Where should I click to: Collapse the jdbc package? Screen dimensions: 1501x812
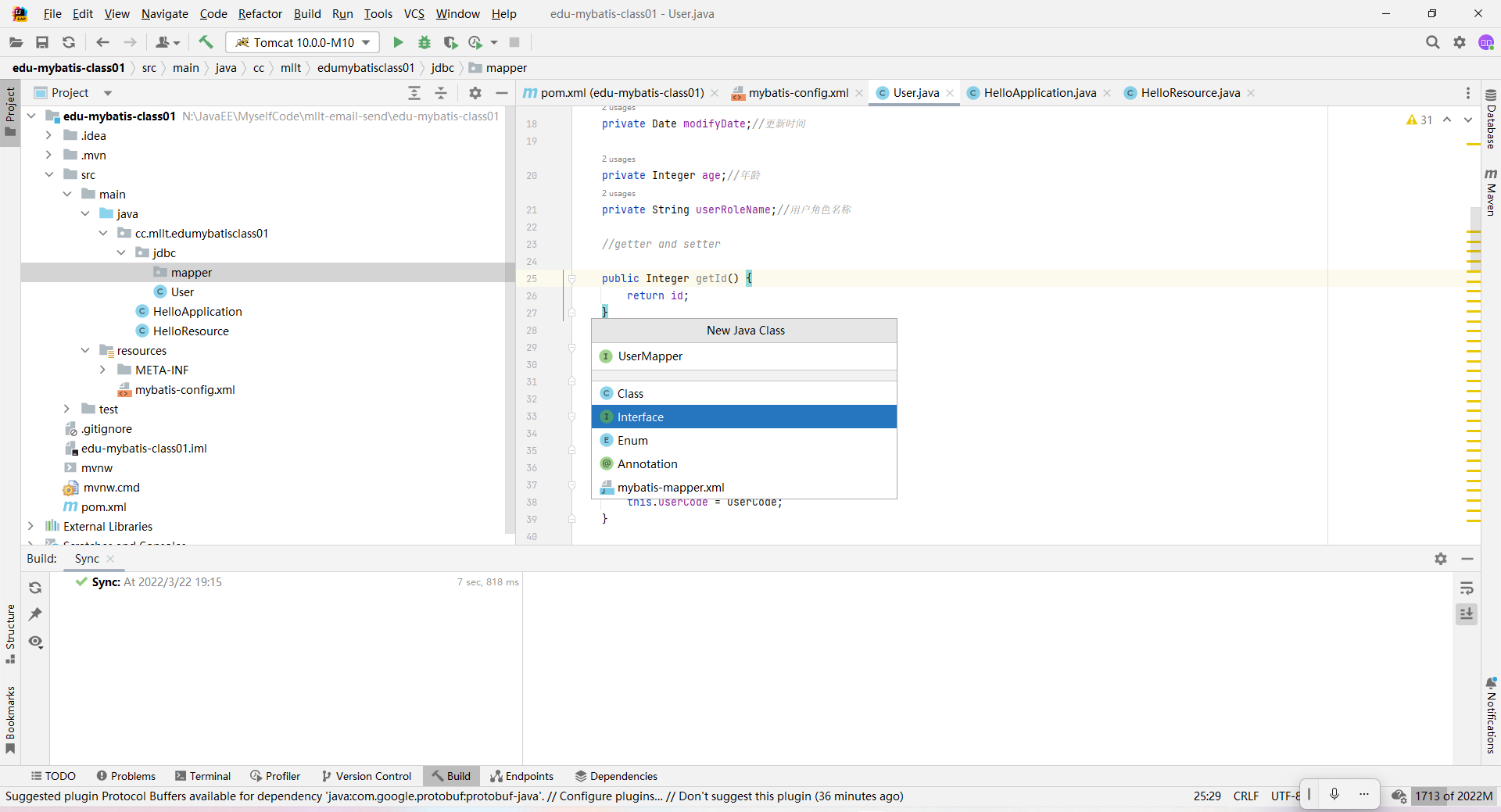pos(121,252)
